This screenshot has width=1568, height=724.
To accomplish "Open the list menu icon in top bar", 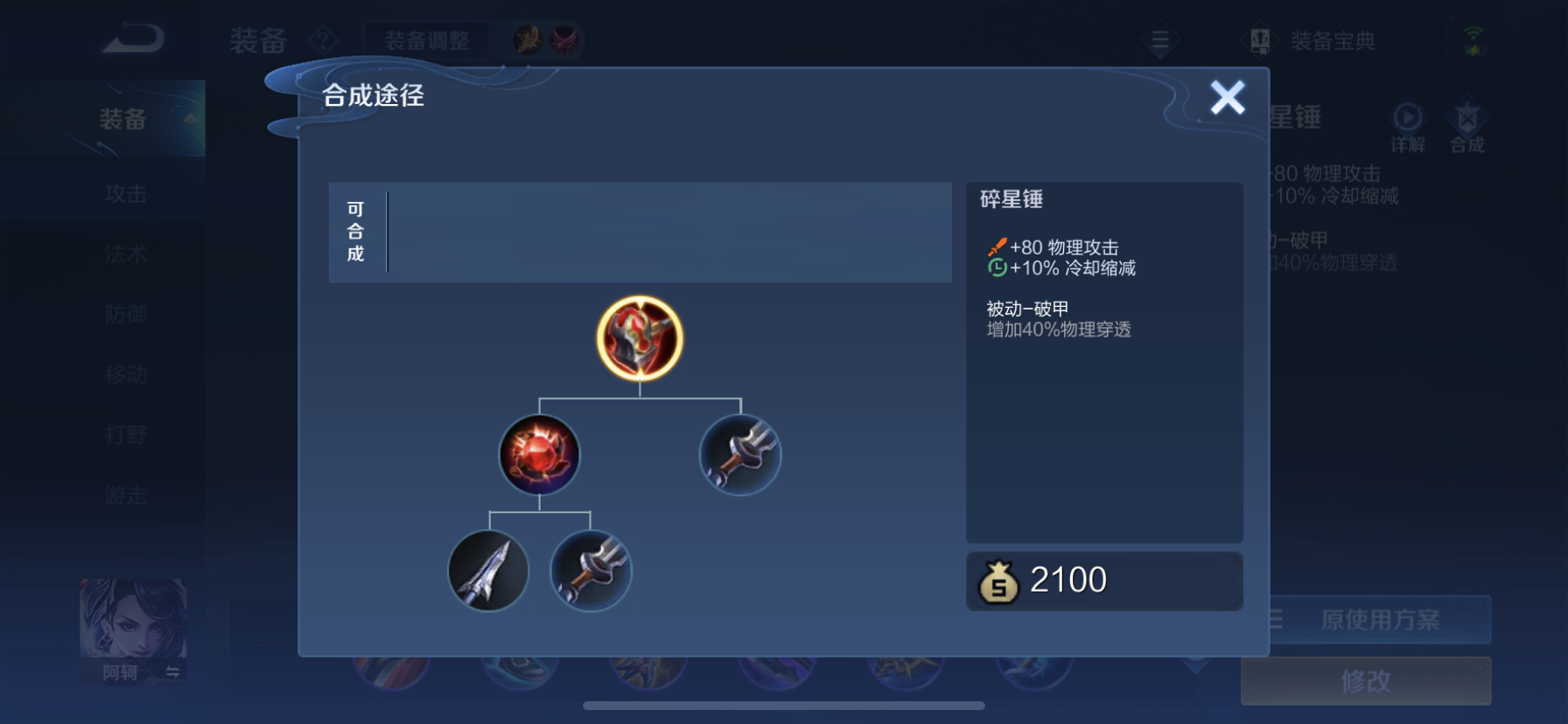I will coord(1160,40).
